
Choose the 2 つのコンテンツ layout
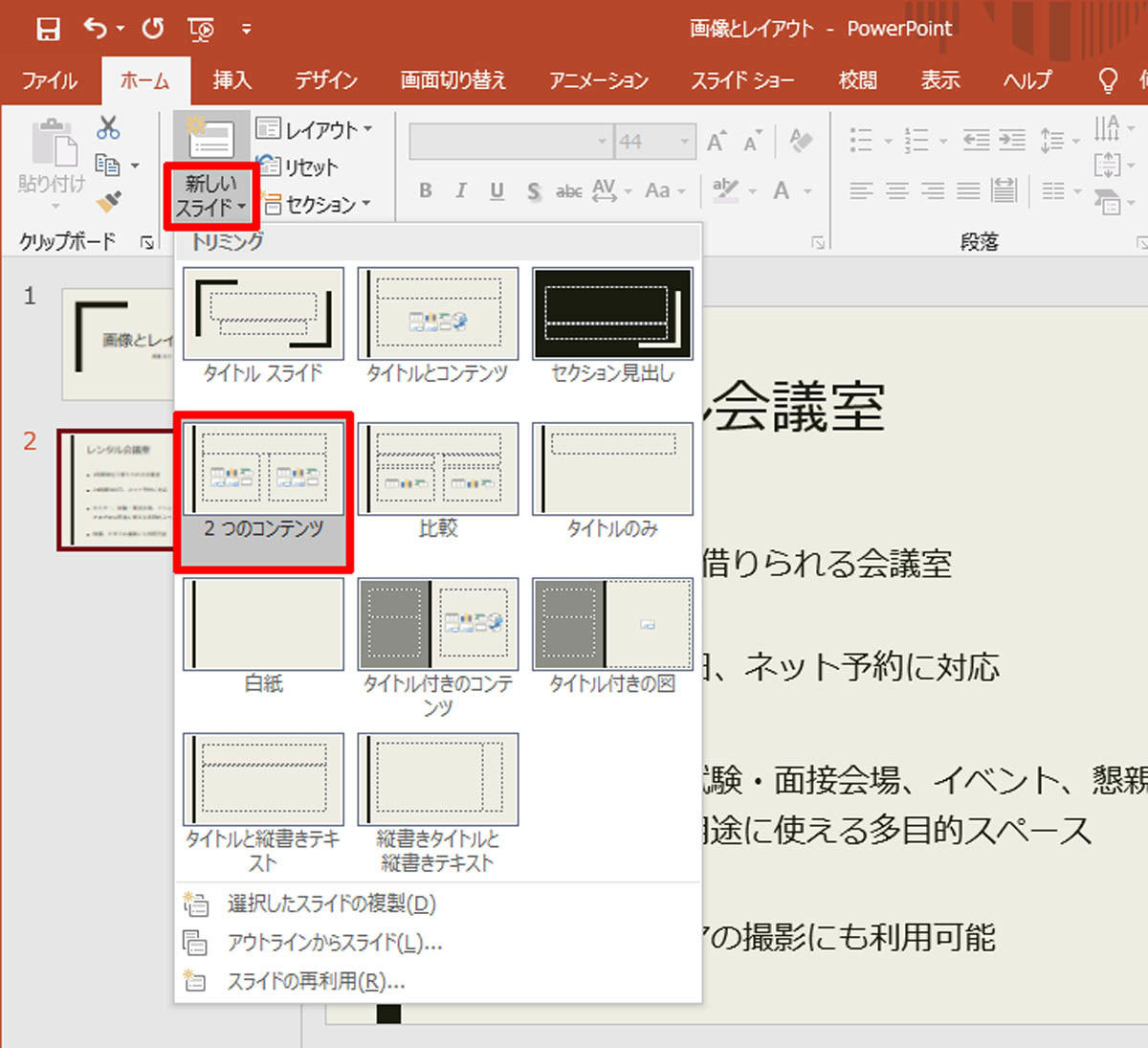(263, 493)
